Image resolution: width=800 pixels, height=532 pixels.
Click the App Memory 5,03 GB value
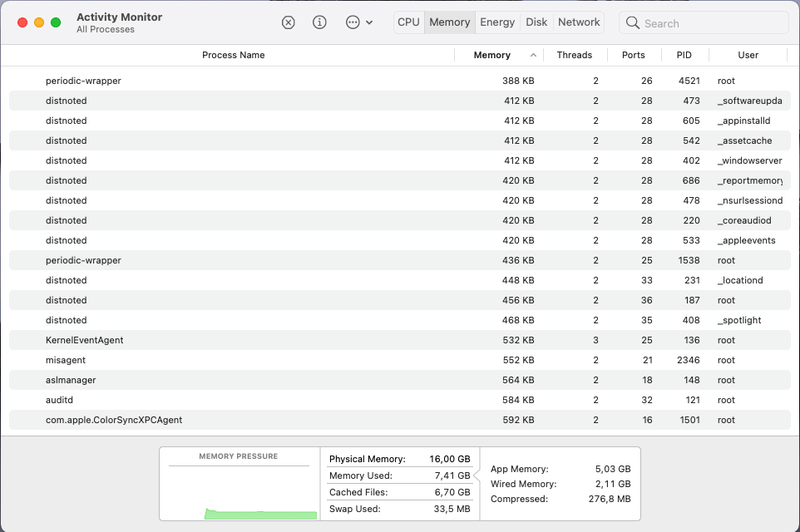[613, 469]
